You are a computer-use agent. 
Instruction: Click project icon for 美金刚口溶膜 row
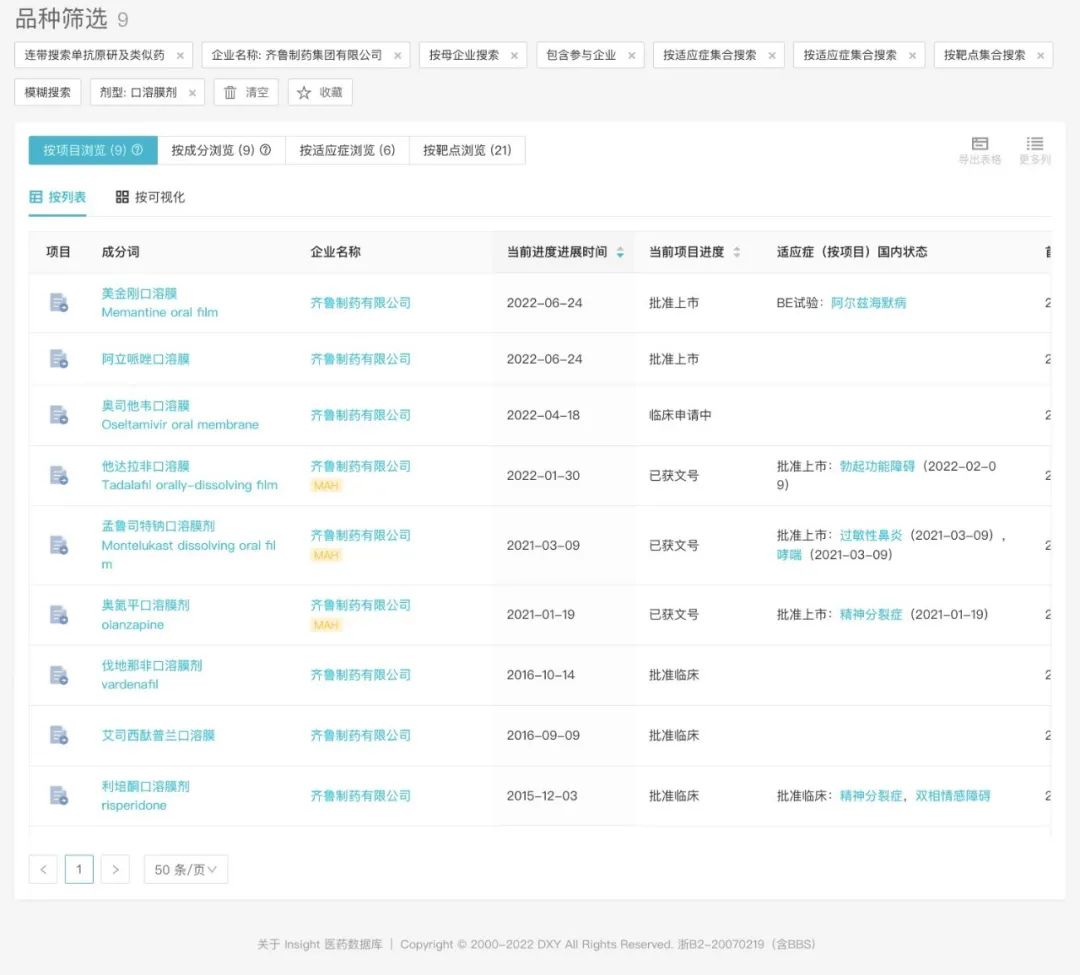point(59,303)
